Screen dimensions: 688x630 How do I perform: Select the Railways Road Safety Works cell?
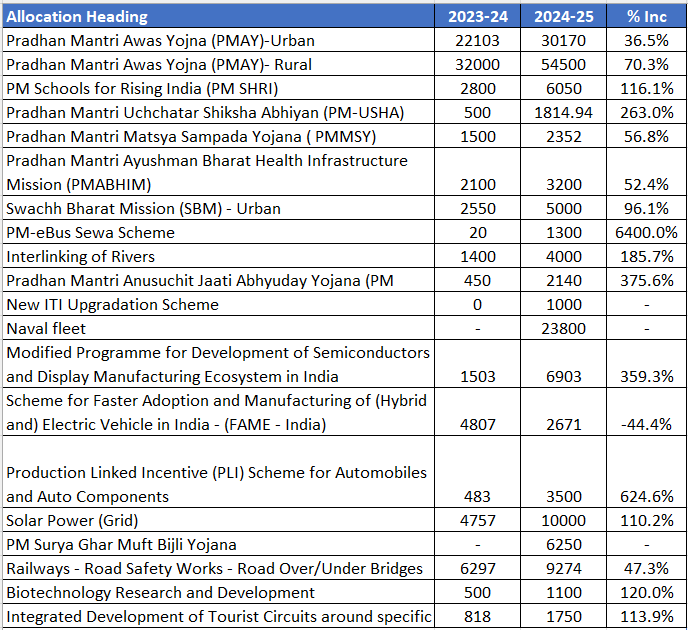pyautogui.click(x=219, y=568)
